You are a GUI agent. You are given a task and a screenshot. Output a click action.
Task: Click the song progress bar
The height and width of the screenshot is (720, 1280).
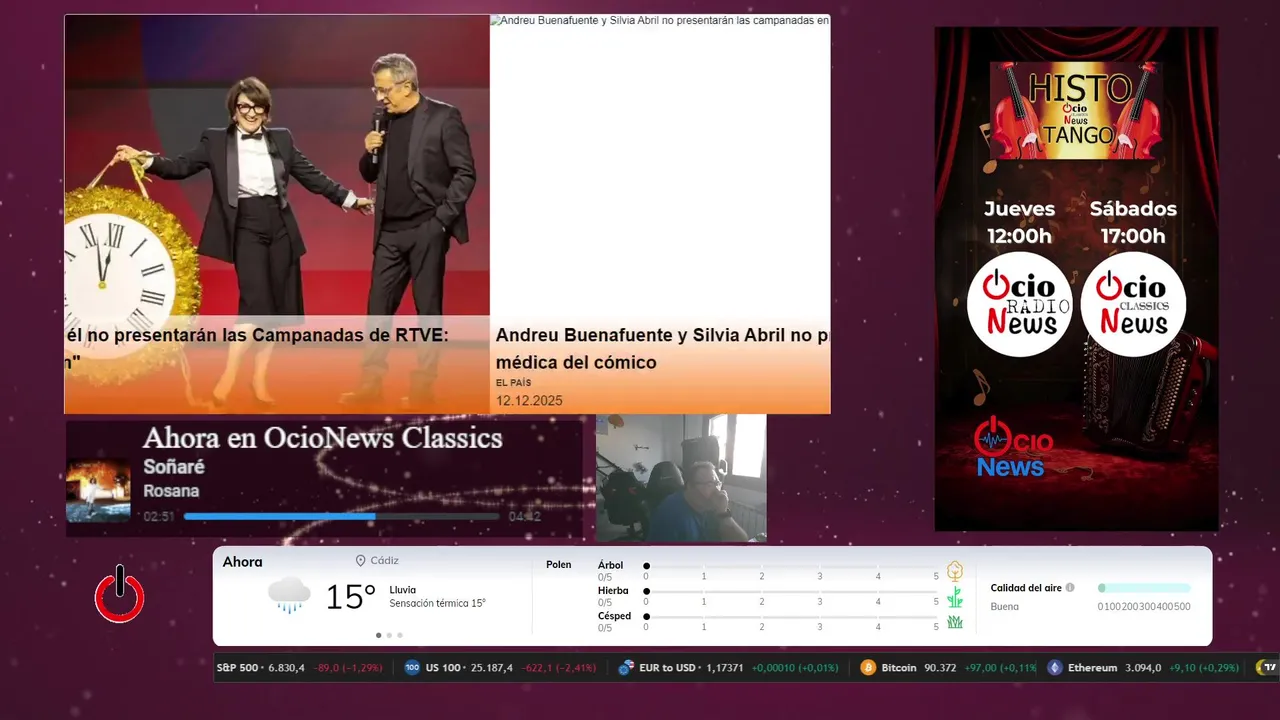tap(341, 517)
